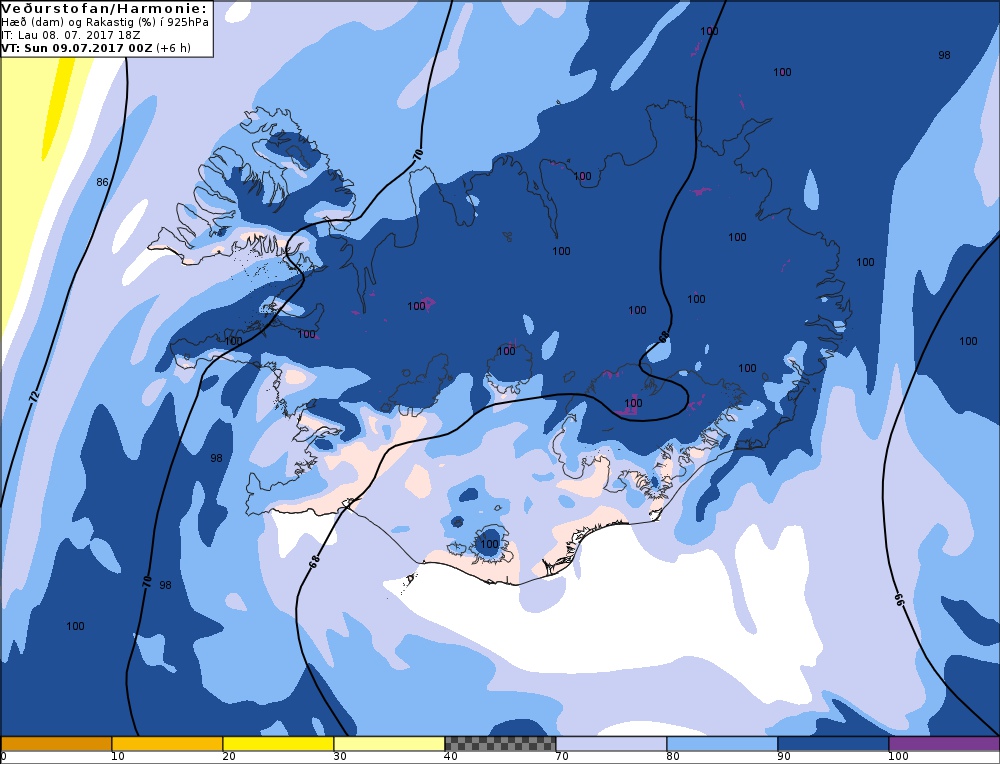This screenshot has width=1000, height=764.
Task: Click the pale yellow 30–40 legend swatch
Action: point(389,744)
